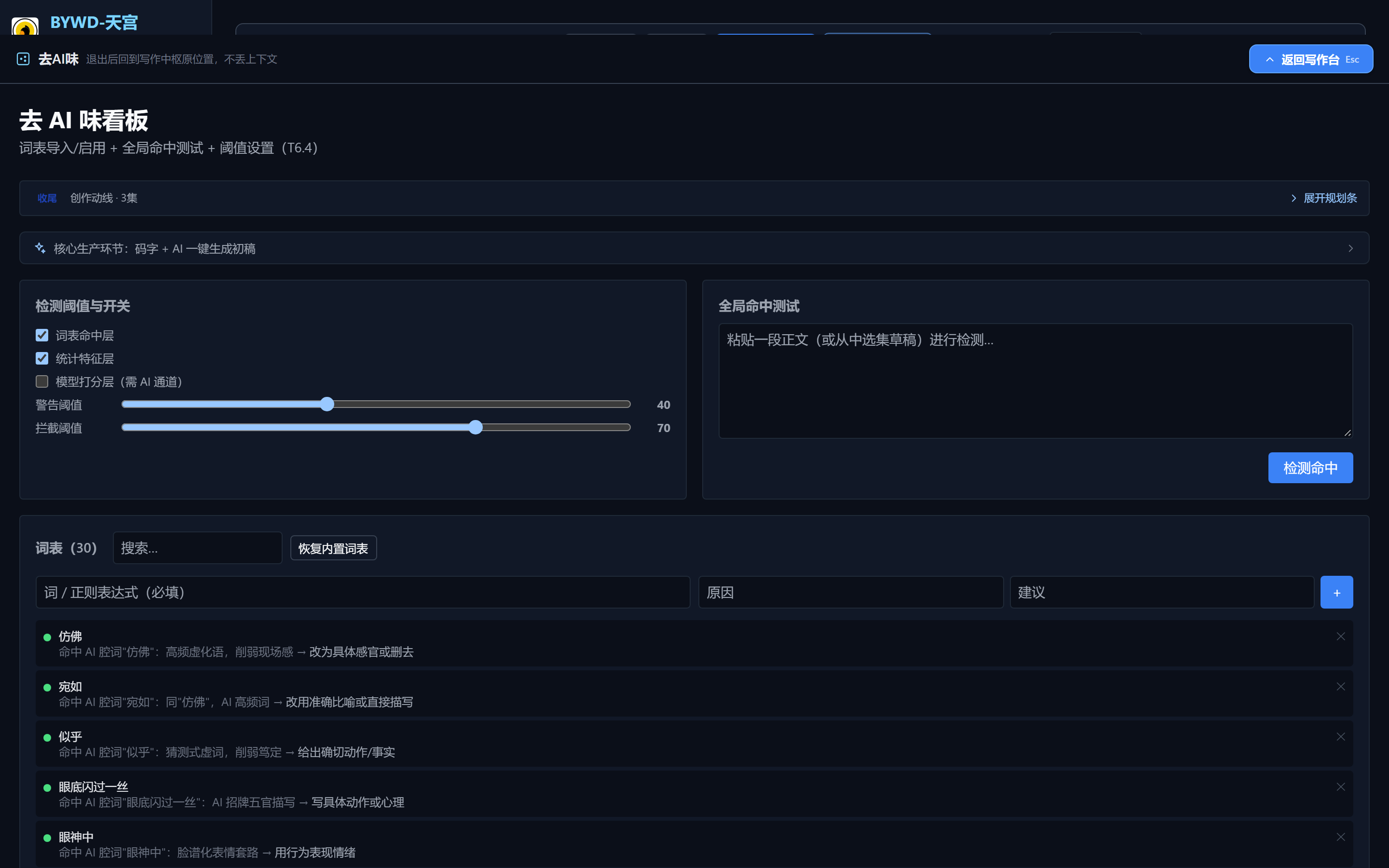
Task: Expand the 核心生产环节 row chevron
Action: [x=1350, y=248]
